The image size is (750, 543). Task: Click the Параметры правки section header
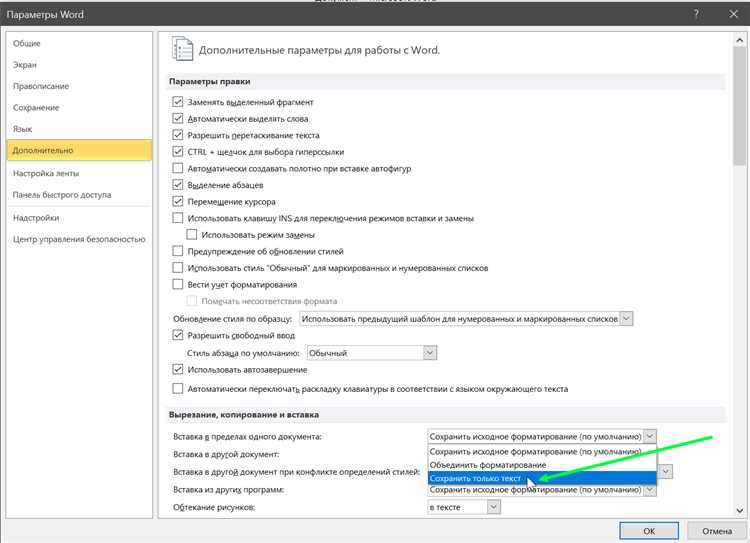[210, 81]
